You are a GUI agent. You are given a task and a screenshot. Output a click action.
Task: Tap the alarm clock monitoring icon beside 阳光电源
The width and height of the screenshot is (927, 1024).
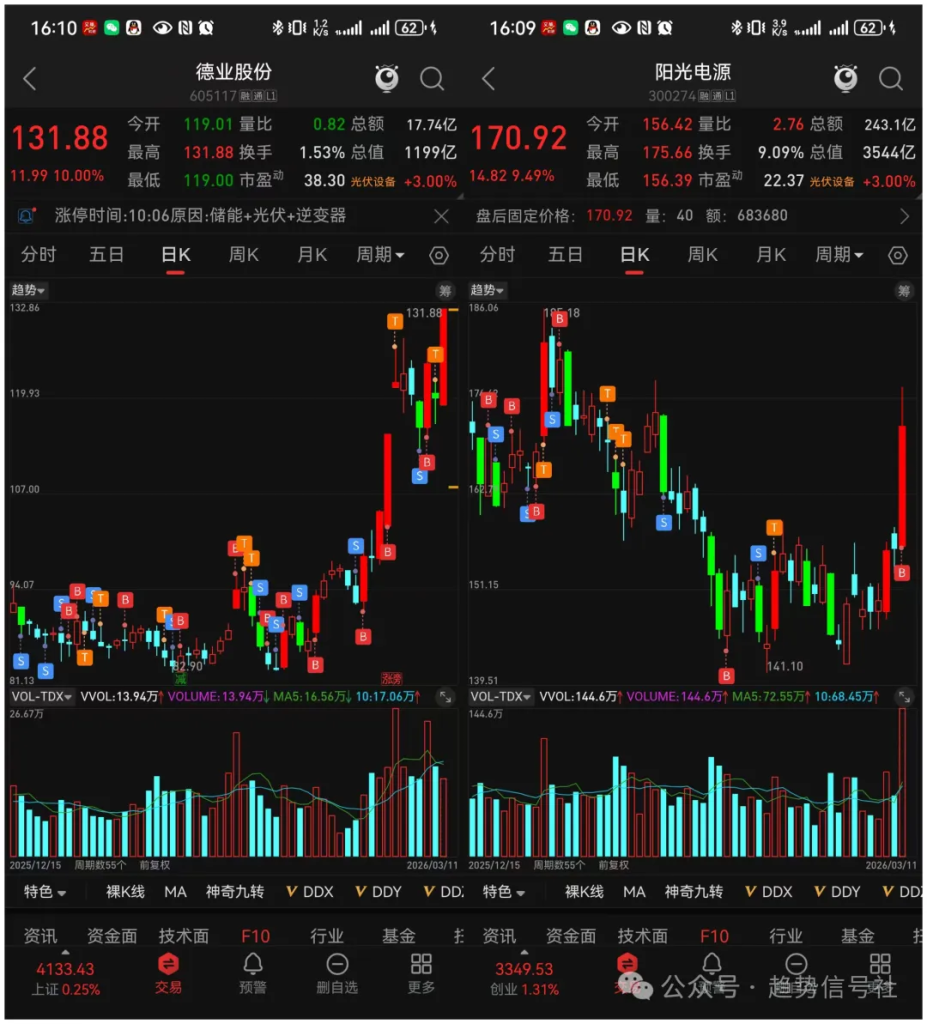click(x=845, y=79)
